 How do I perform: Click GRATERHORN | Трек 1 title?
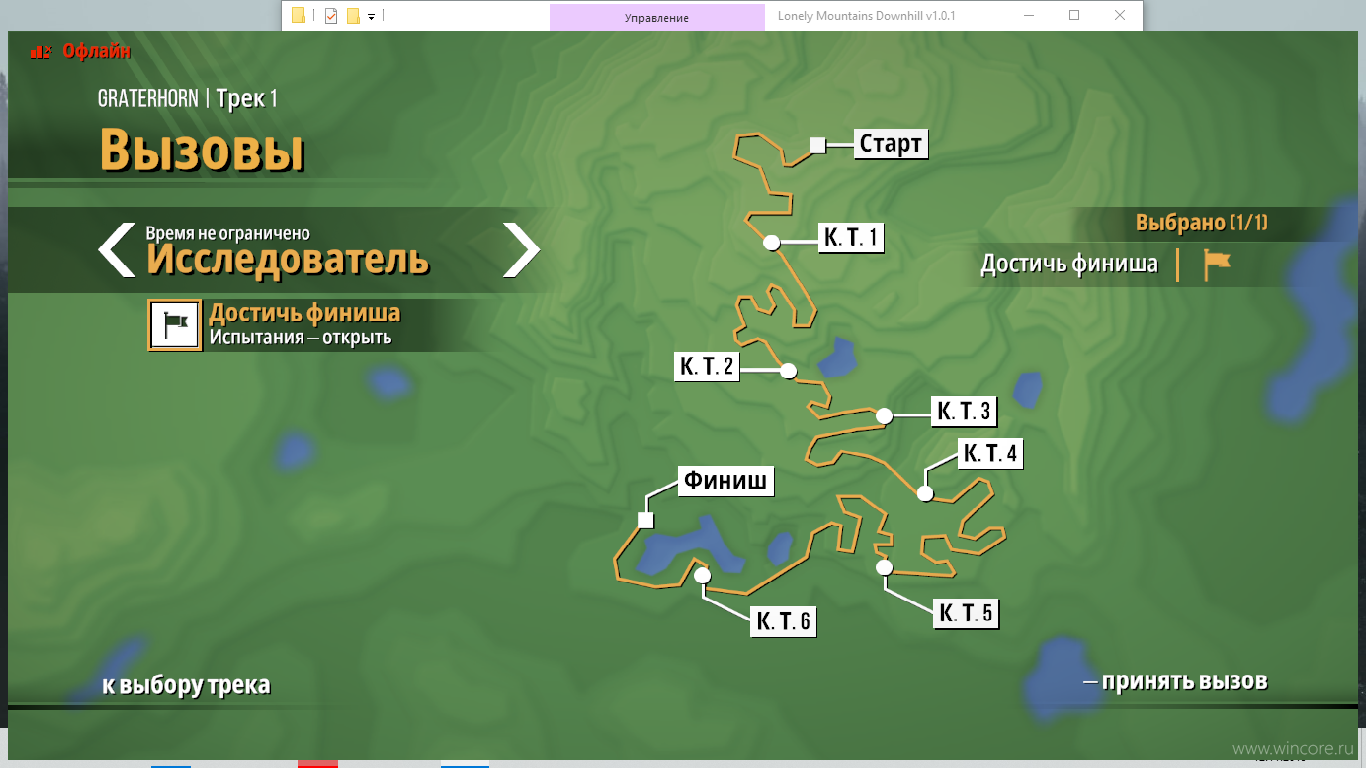point(188,98)
